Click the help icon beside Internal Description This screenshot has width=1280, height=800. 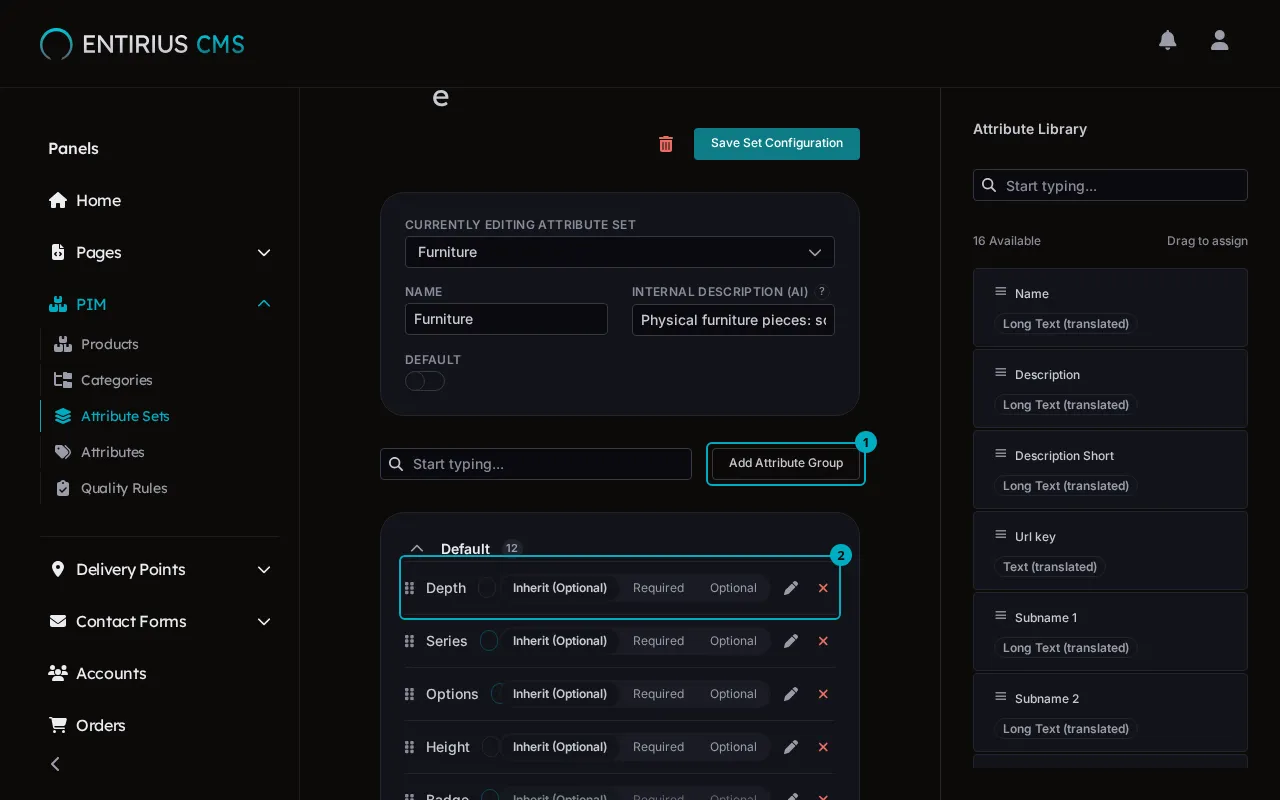tap(822, 292)
